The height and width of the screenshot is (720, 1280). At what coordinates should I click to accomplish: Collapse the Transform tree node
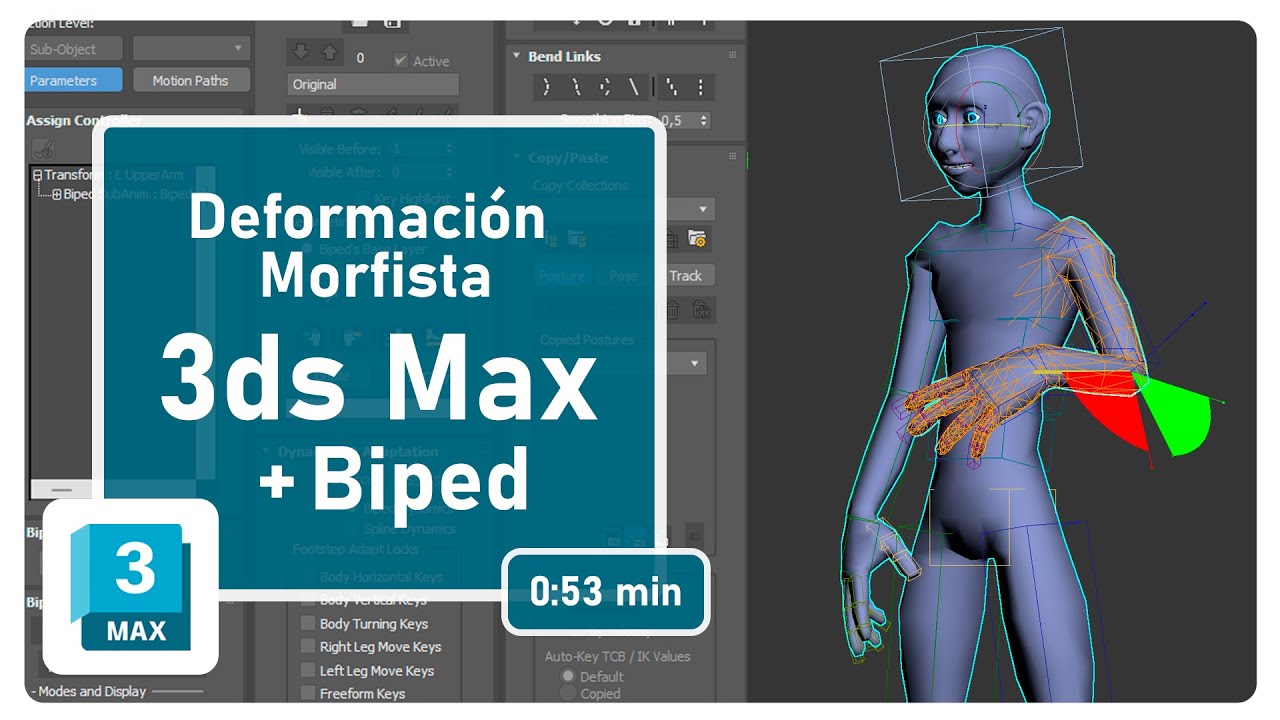(x=37, y=175)
